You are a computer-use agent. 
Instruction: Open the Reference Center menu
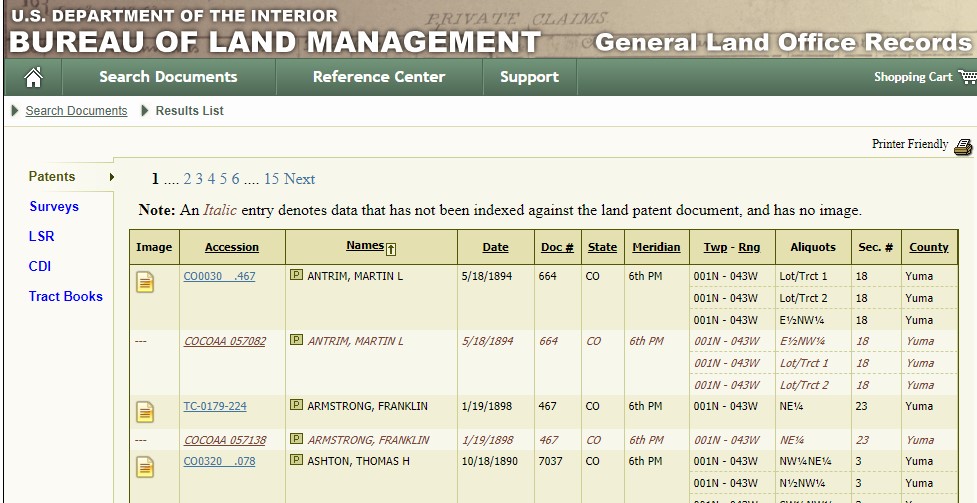tap(379, 77)
